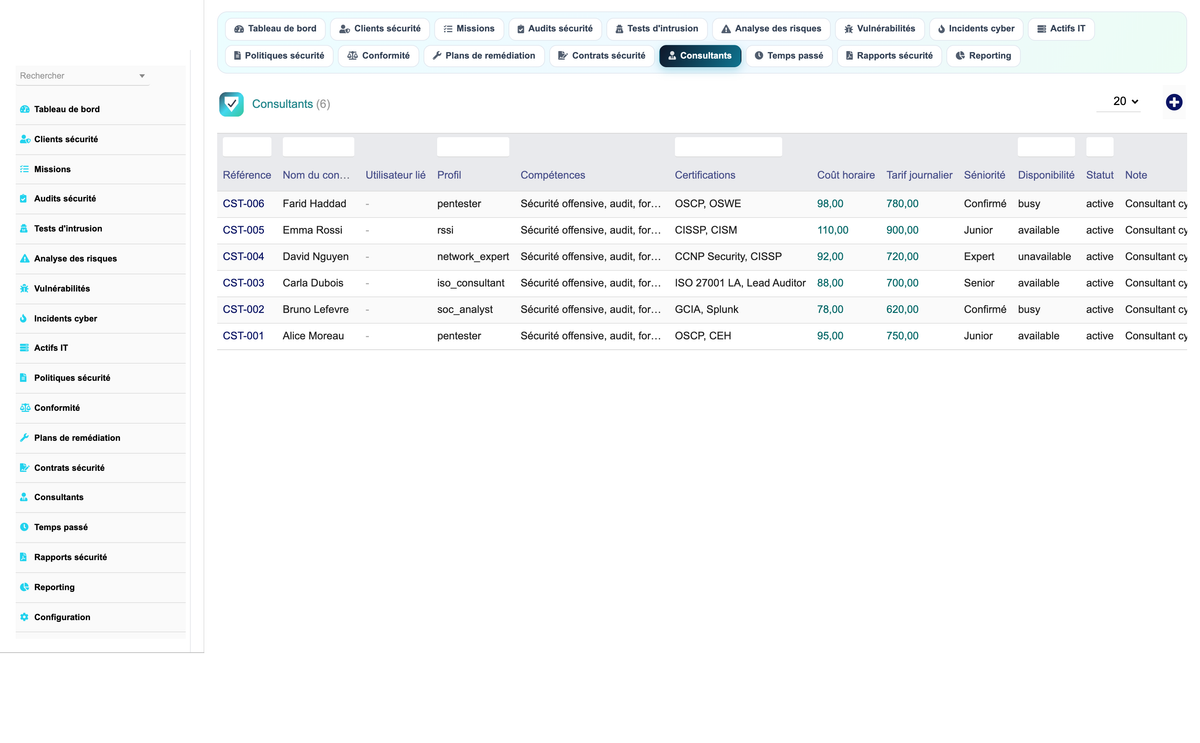Click the blue plus icon to add a consultant
This screenshot has height=743, width=1200.
[x=1174, y=102]
